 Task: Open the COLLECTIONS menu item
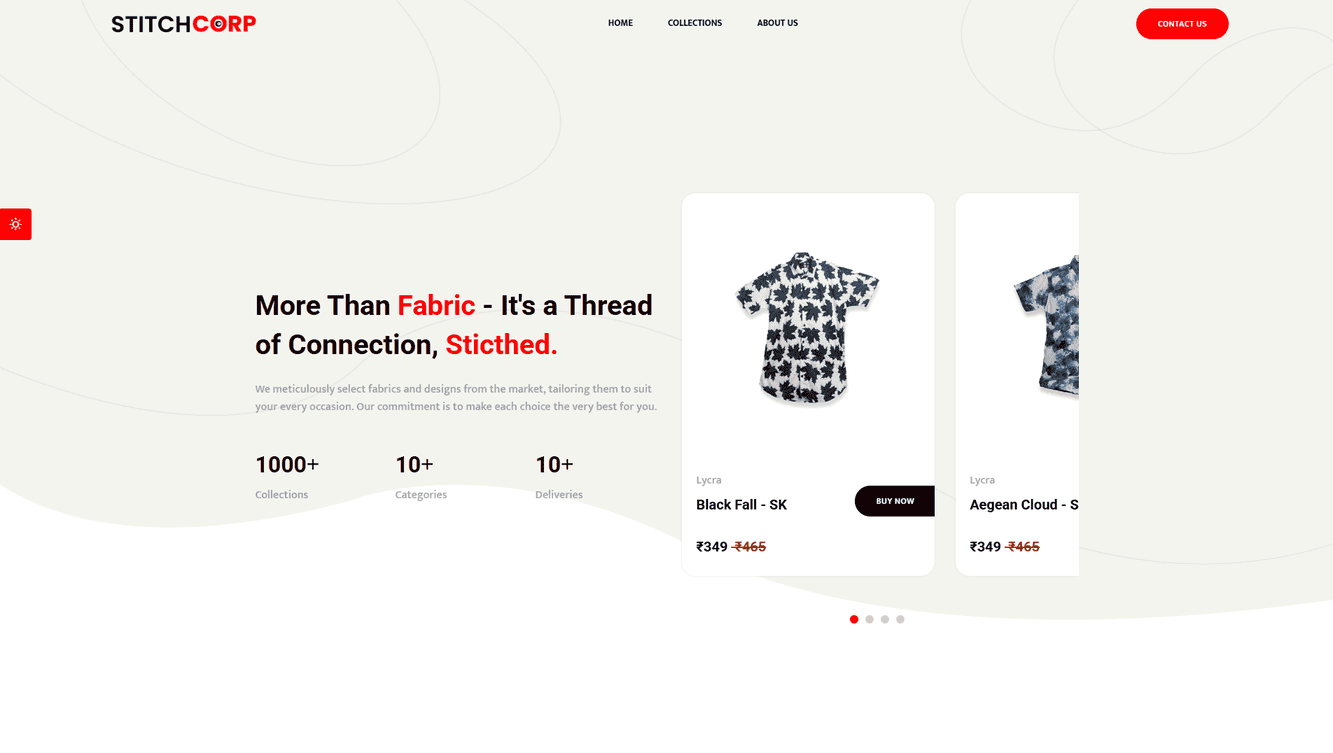pyautogui.click(x=694, y=22)
